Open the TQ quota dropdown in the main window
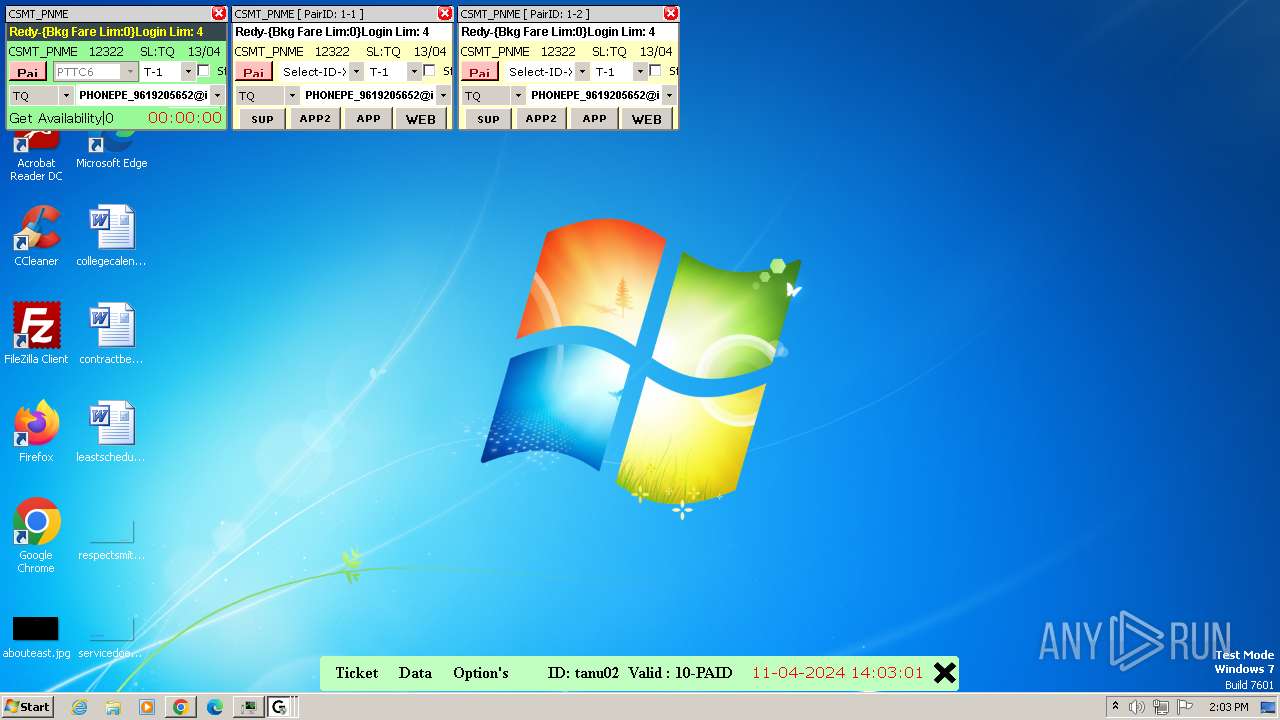 (66, 96)
